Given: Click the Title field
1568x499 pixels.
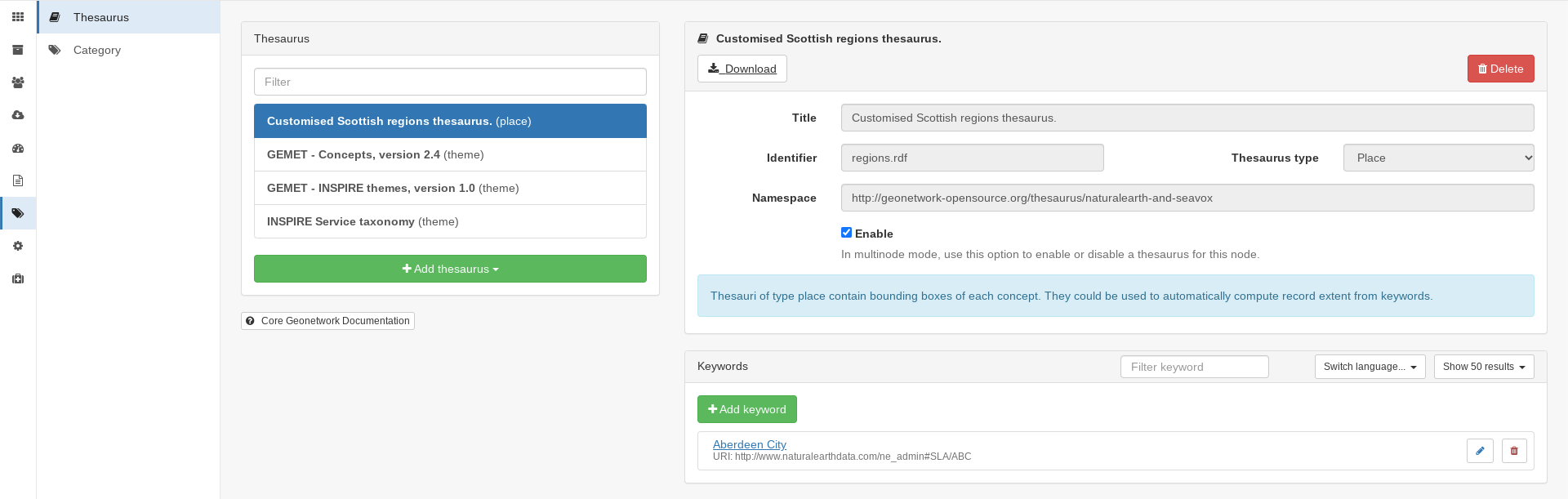Looking at the screenshot, I should [1187, 118].
